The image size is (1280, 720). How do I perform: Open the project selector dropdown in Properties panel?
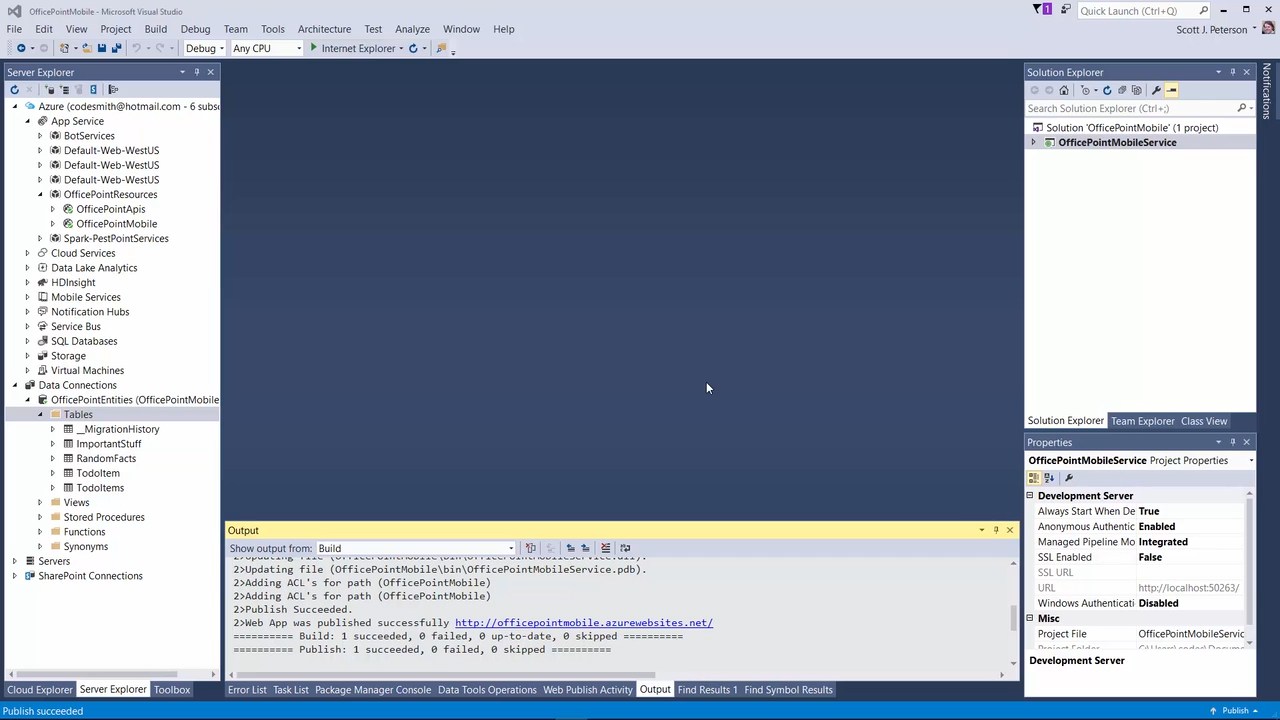1251,461
